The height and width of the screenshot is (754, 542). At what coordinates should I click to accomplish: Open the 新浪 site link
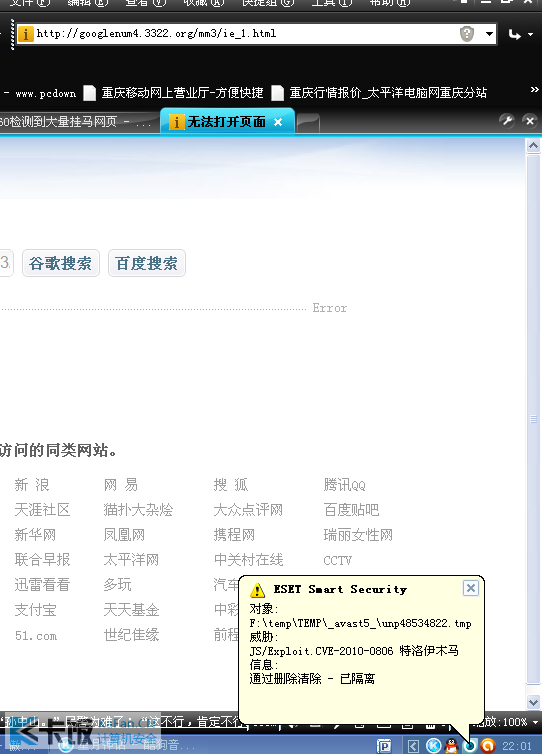(x=32, y=485)
